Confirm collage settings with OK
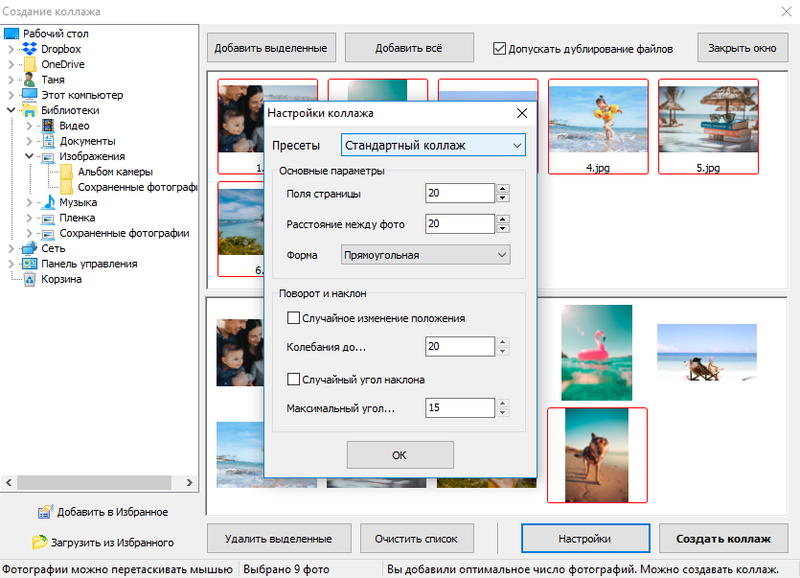 [400, 455]
